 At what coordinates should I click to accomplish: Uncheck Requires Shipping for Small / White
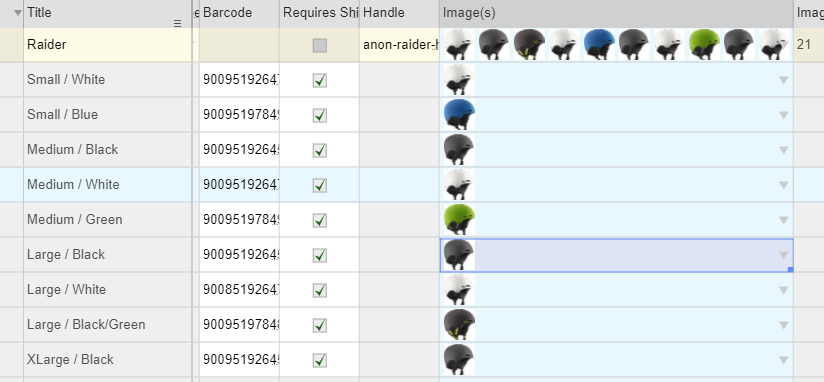320,80
